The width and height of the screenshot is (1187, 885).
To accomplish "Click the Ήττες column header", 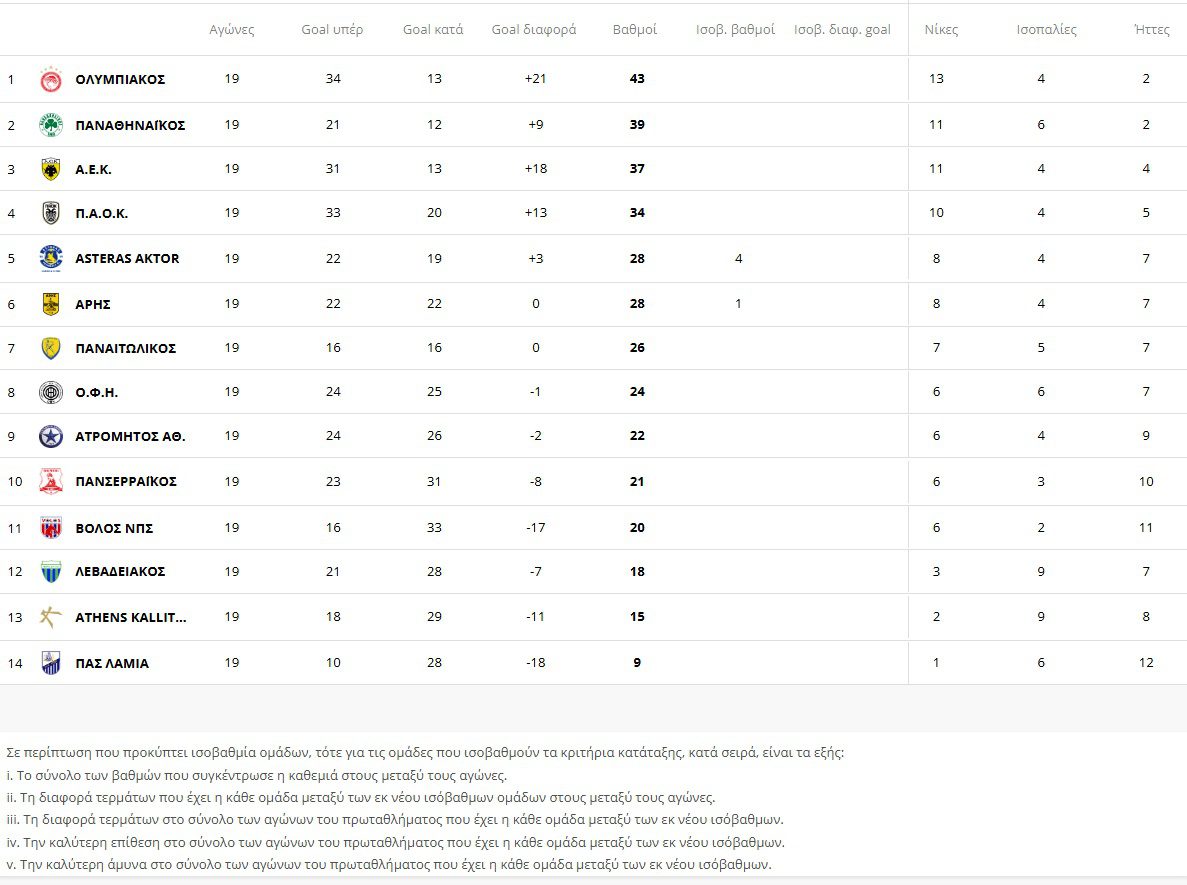I will click(1152, 30).
